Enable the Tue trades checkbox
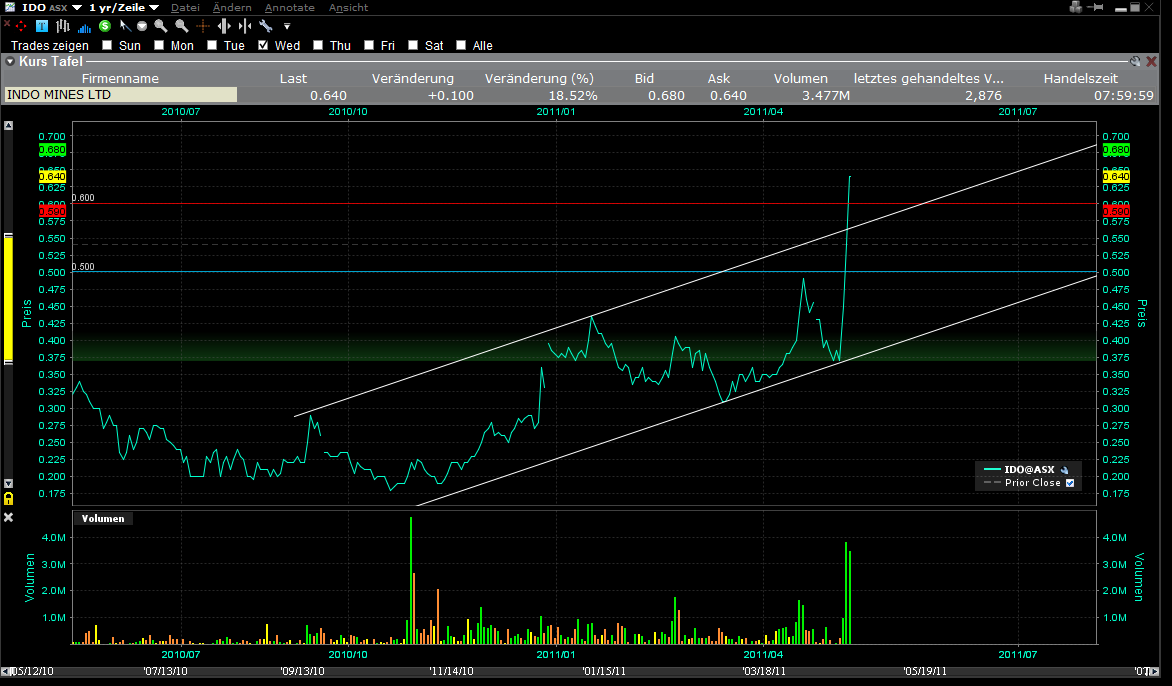Viewport: 1172px width, 686px height. [212, 46]
